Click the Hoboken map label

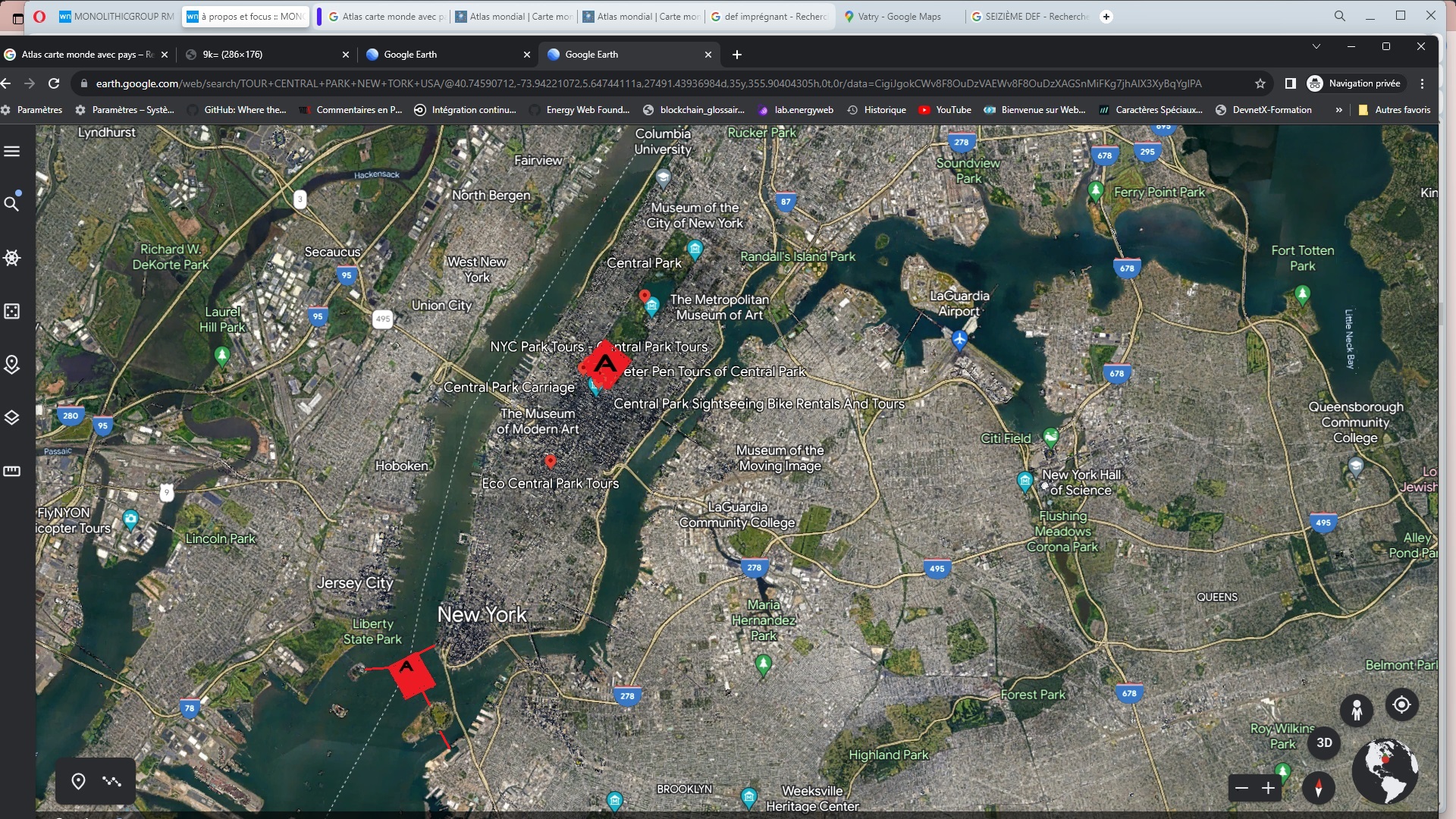tap(402, 466)
